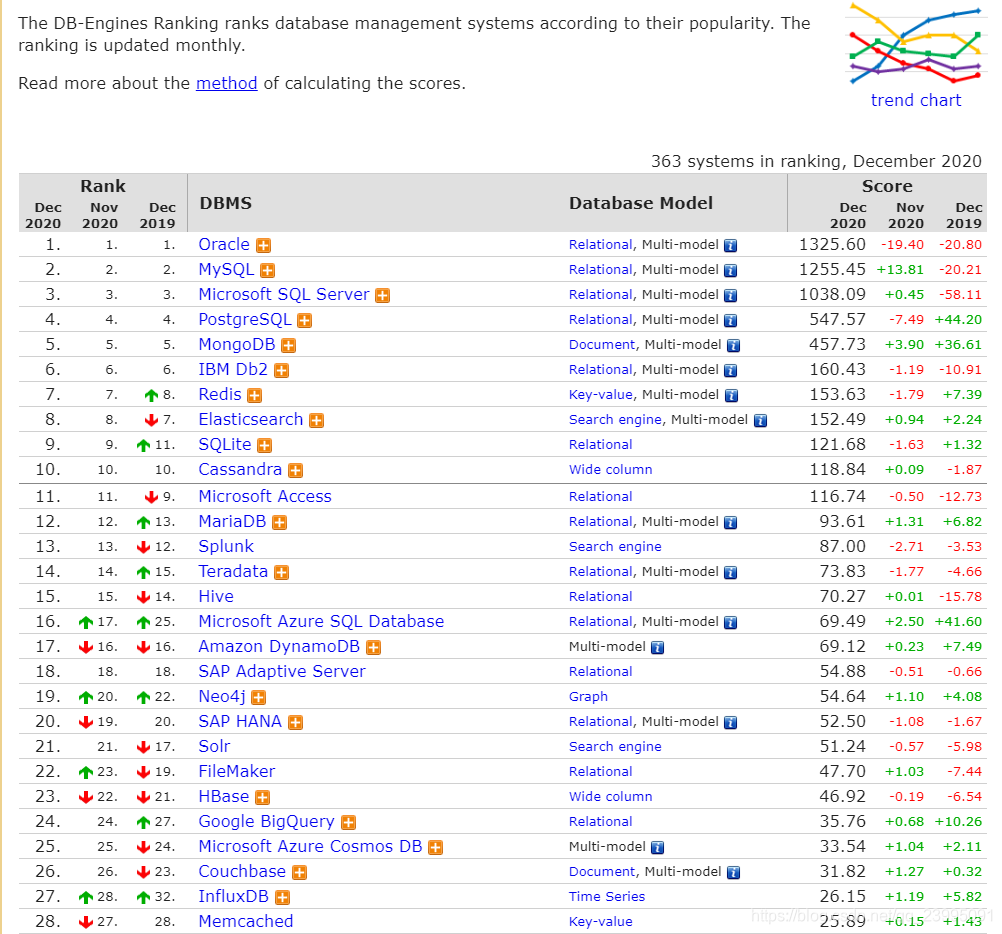1002x934 pixels.
Task: Click the multi-model info icon in the Oracle row
Action: tap(730, 245)
